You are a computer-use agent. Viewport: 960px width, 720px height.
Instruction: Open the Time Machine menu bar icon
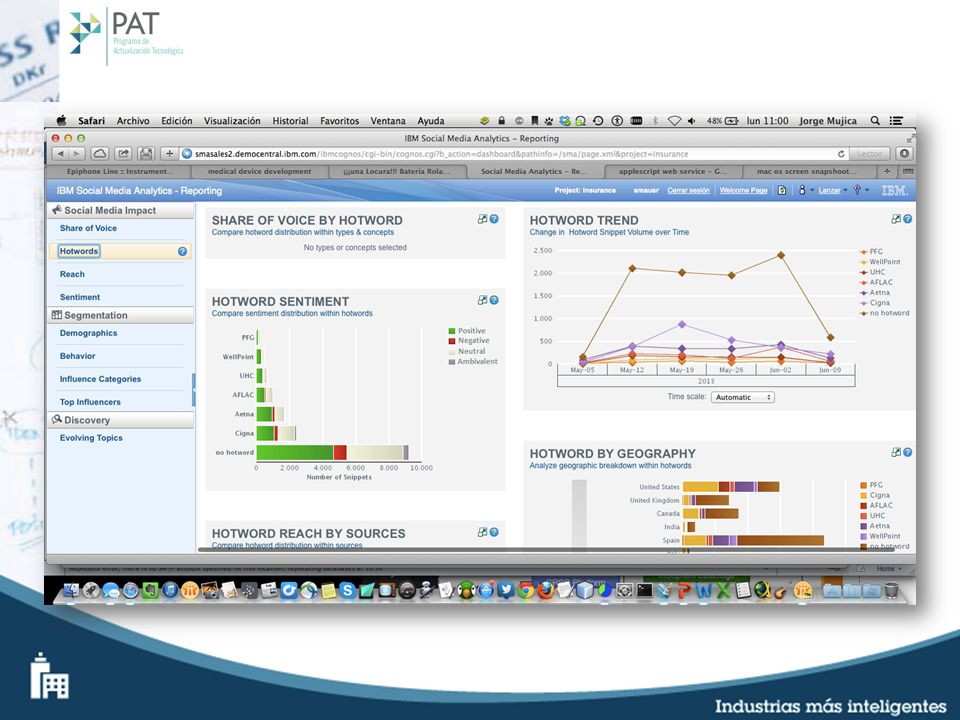coord(598,121)
